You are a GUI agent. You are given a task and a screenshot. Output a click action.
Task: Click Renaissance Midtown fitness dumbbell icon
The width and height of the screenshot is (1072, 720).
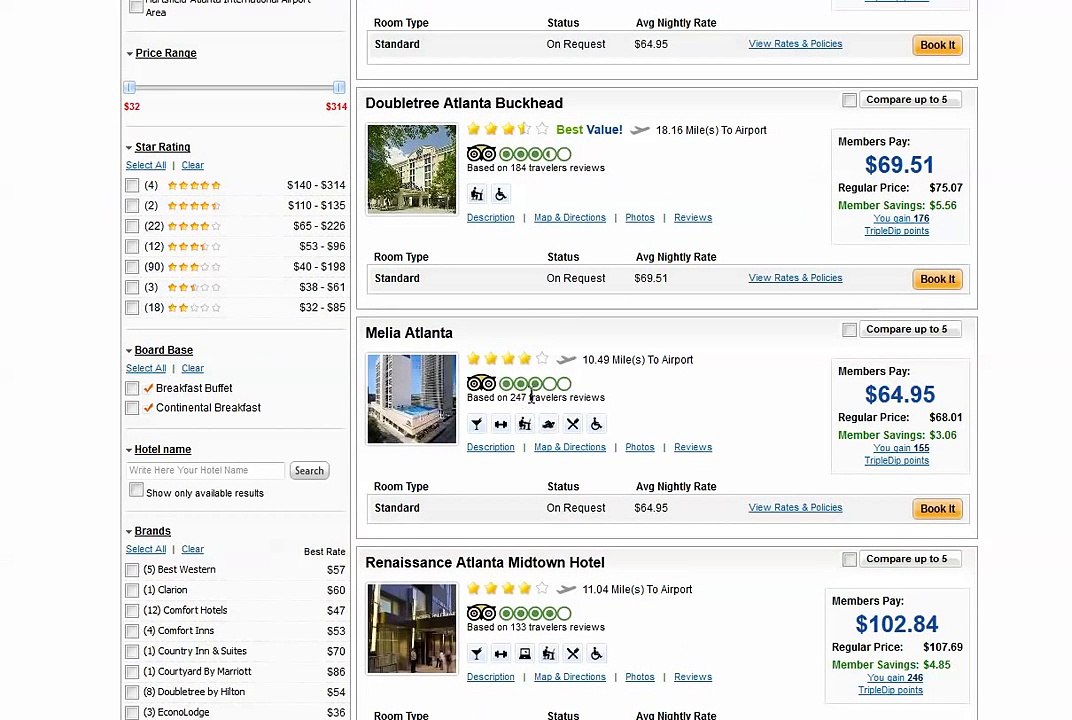pyautogui.click(x=500, y=654)
